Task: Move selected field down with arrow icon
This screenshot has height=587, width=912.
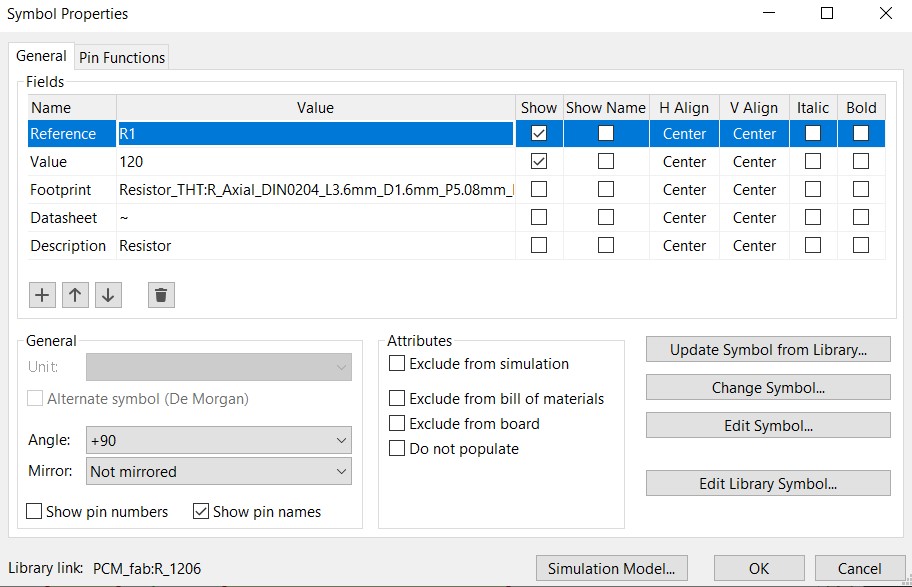Action: tap(108, 294)
